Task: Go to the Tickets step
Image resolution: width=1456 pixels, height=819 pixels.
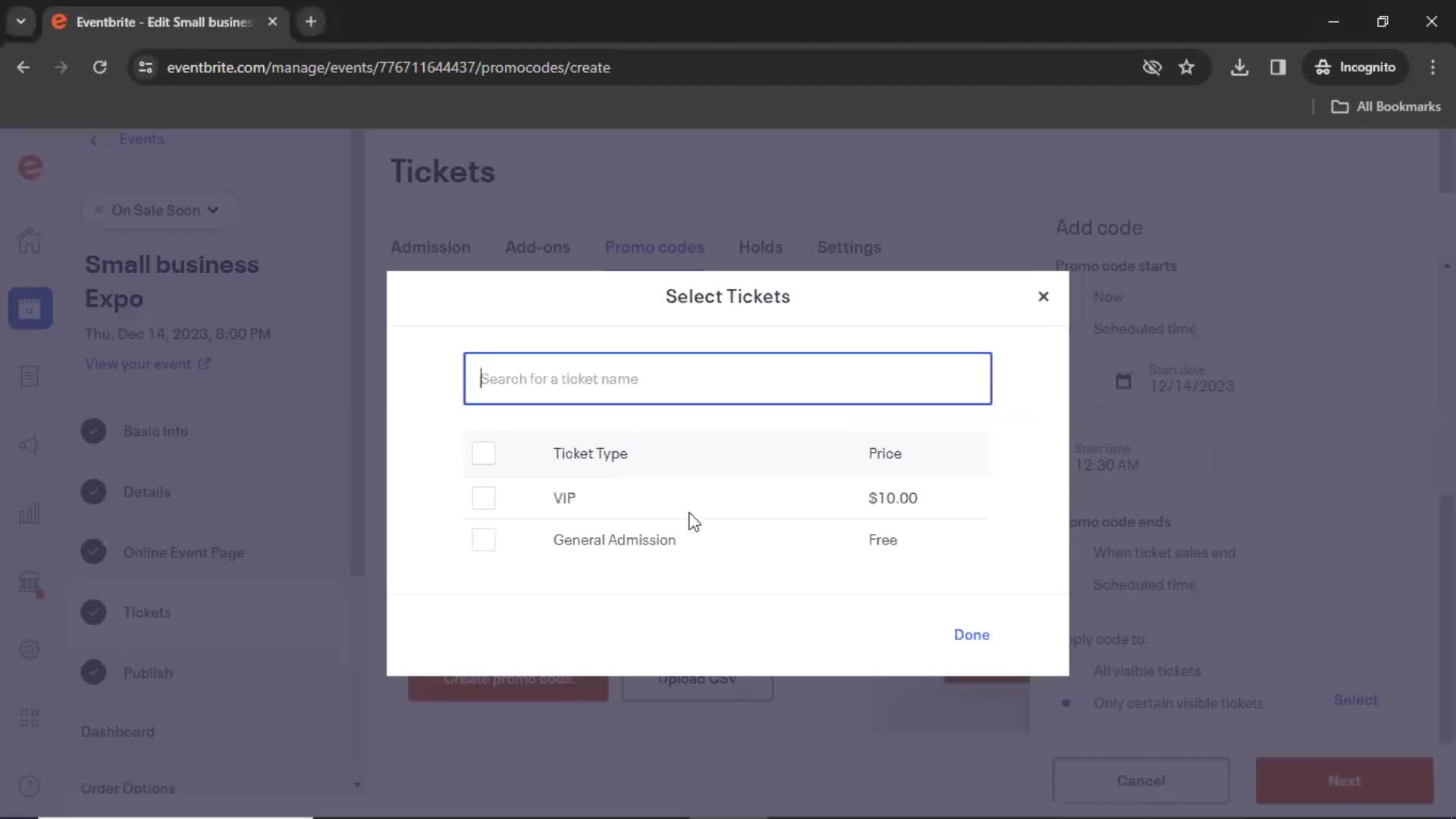Action: point(146,612)
